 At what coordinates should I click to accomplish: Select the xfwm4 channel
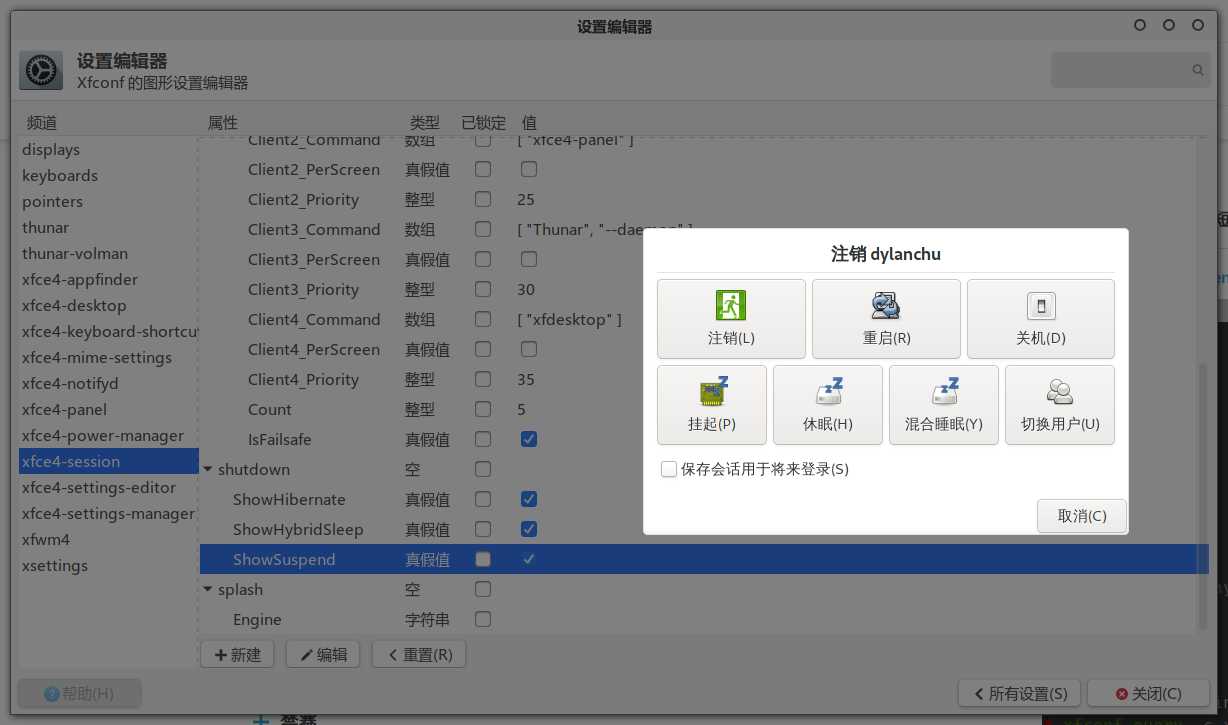pos(109,539)
